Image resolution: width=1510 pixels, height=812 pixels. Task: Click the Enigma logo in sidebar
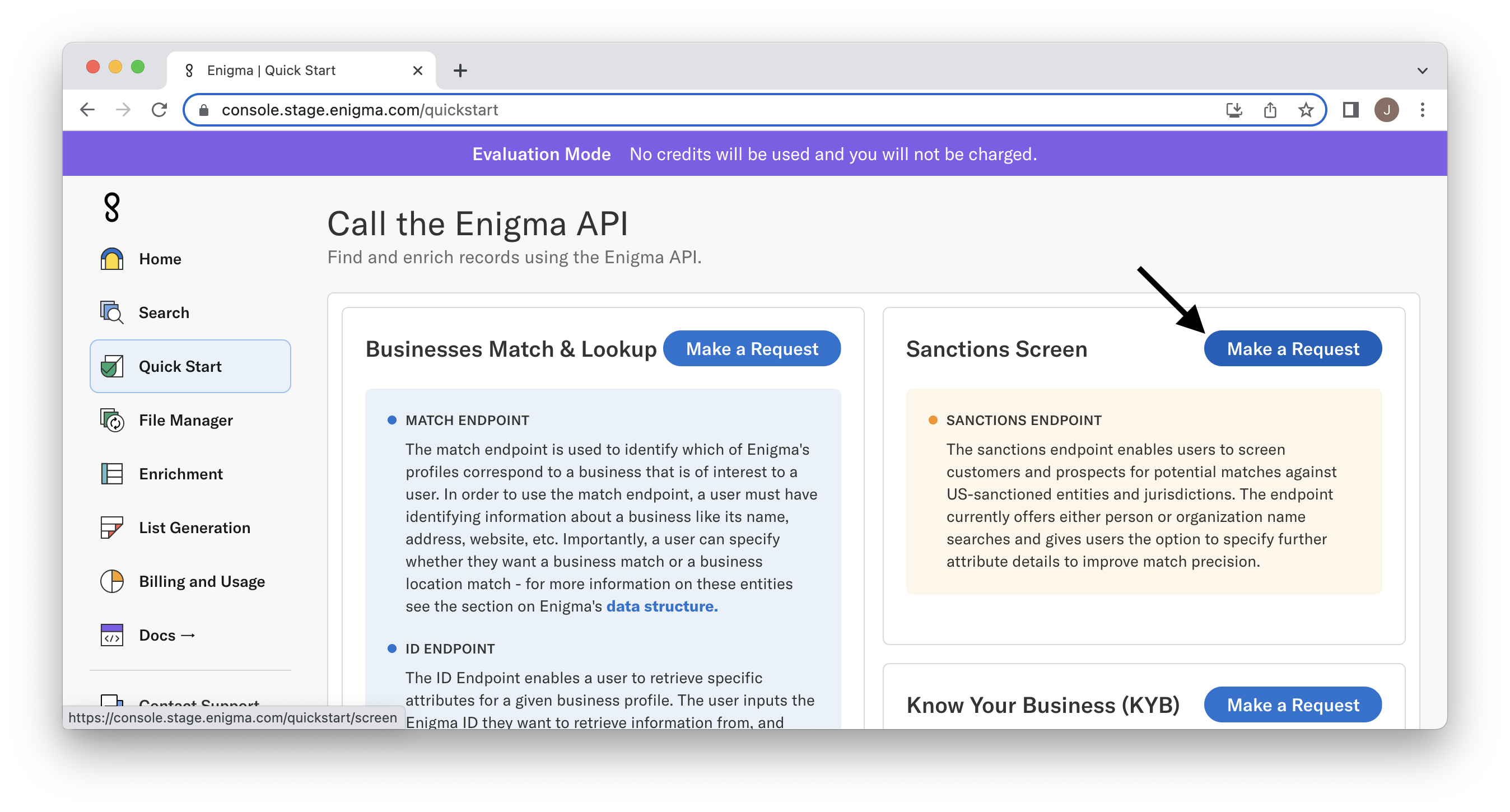[x=111, y=208]
